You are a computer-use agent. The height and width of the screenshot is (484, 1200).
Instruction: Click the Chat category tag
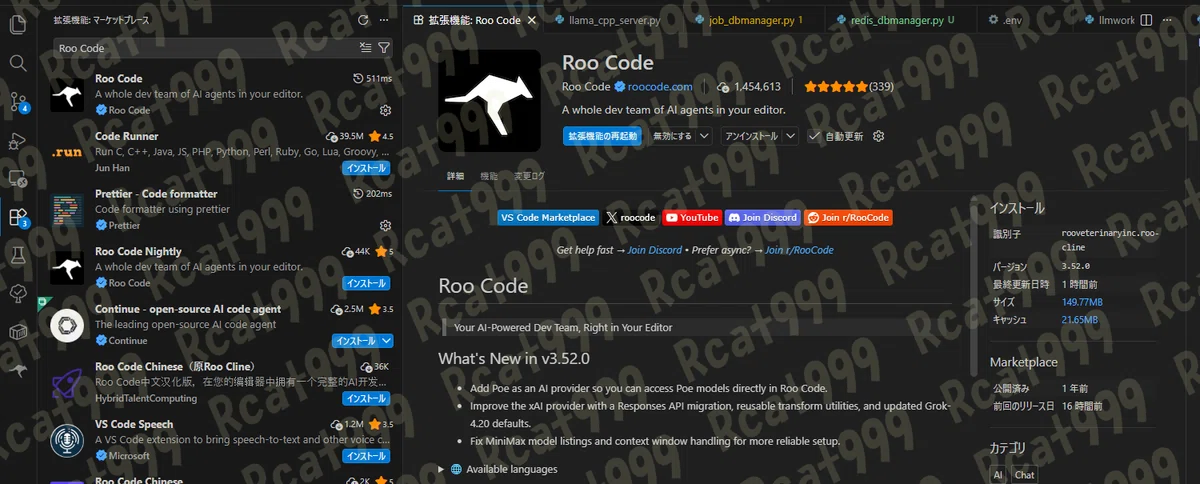tap(1024, 475)
